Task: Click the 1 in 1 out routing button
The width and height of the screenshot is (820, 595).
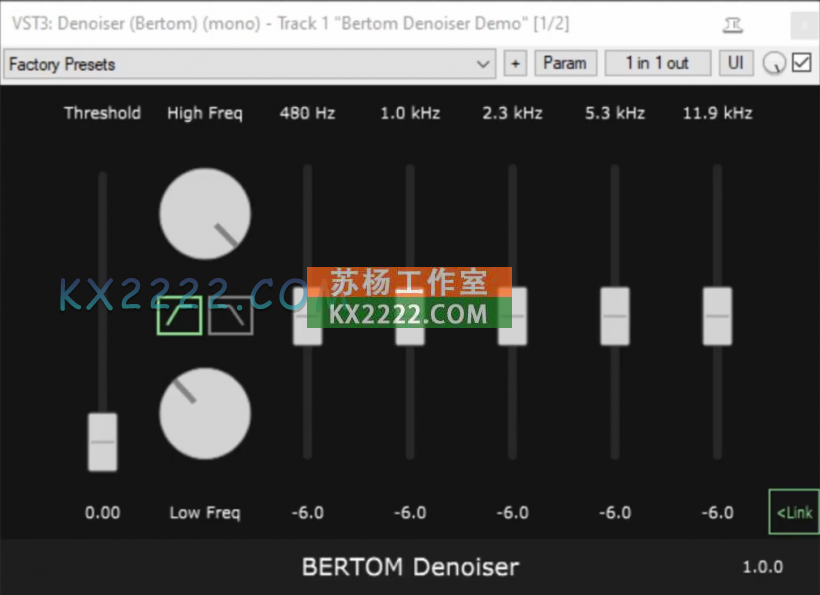Action: click(x=657, y=63)
